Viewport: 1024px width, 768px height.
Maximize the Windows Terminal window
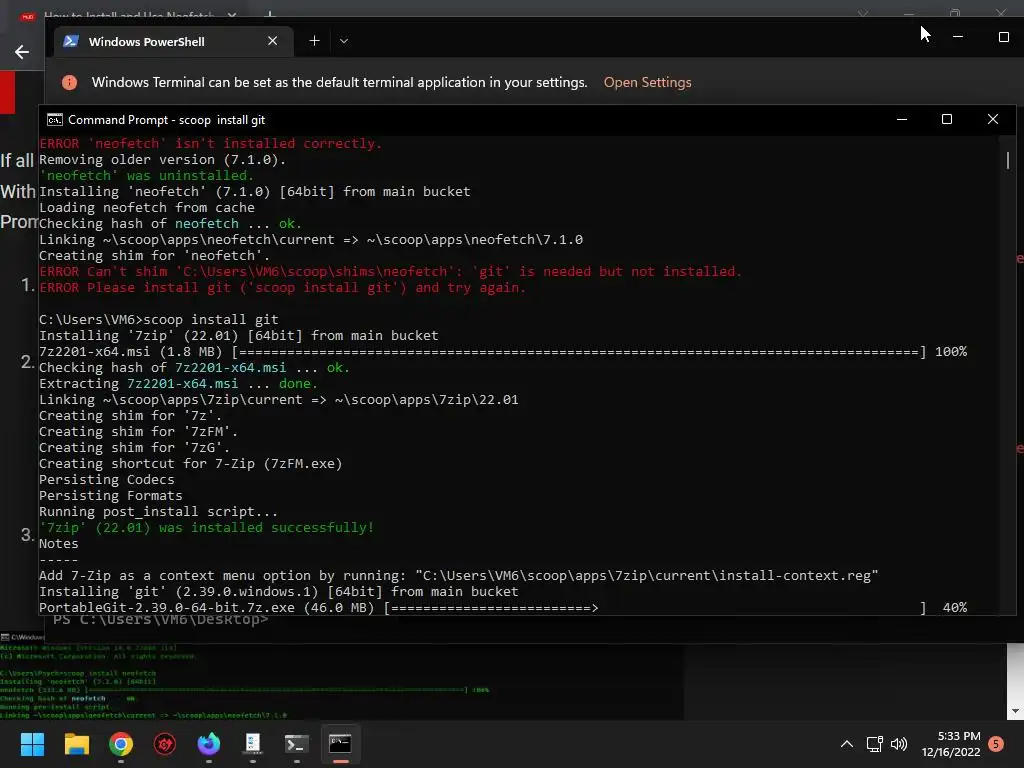[1004, 37]
